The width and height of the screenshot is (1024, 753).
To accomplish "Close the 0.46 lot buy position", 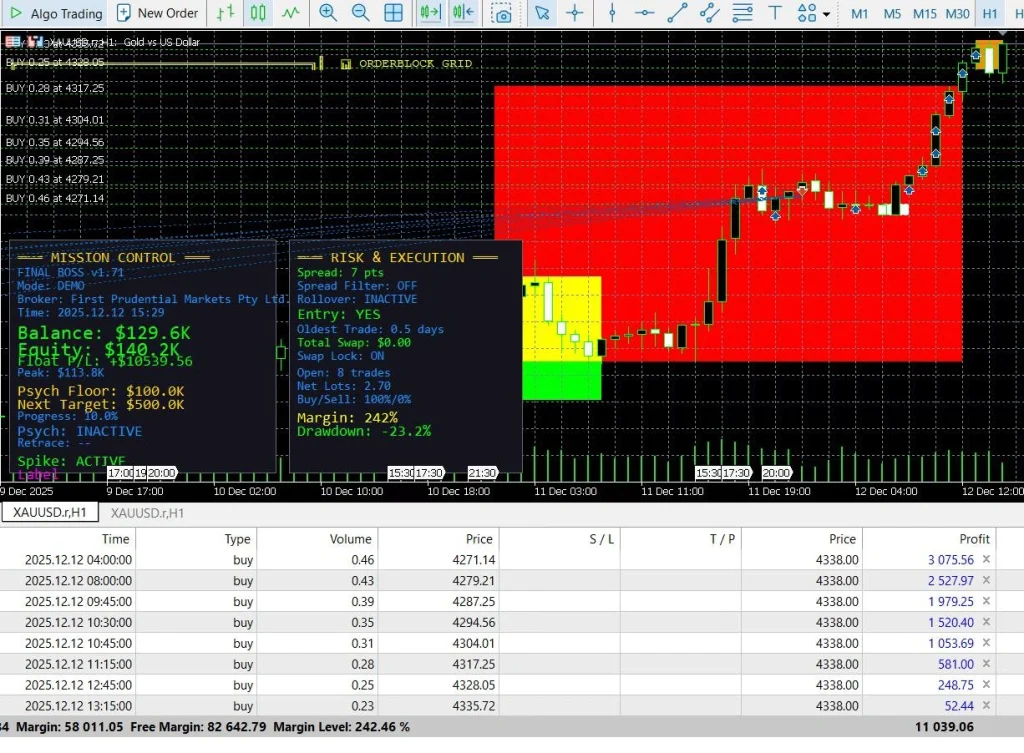I will pyautogui.click(x=986, y=560).
